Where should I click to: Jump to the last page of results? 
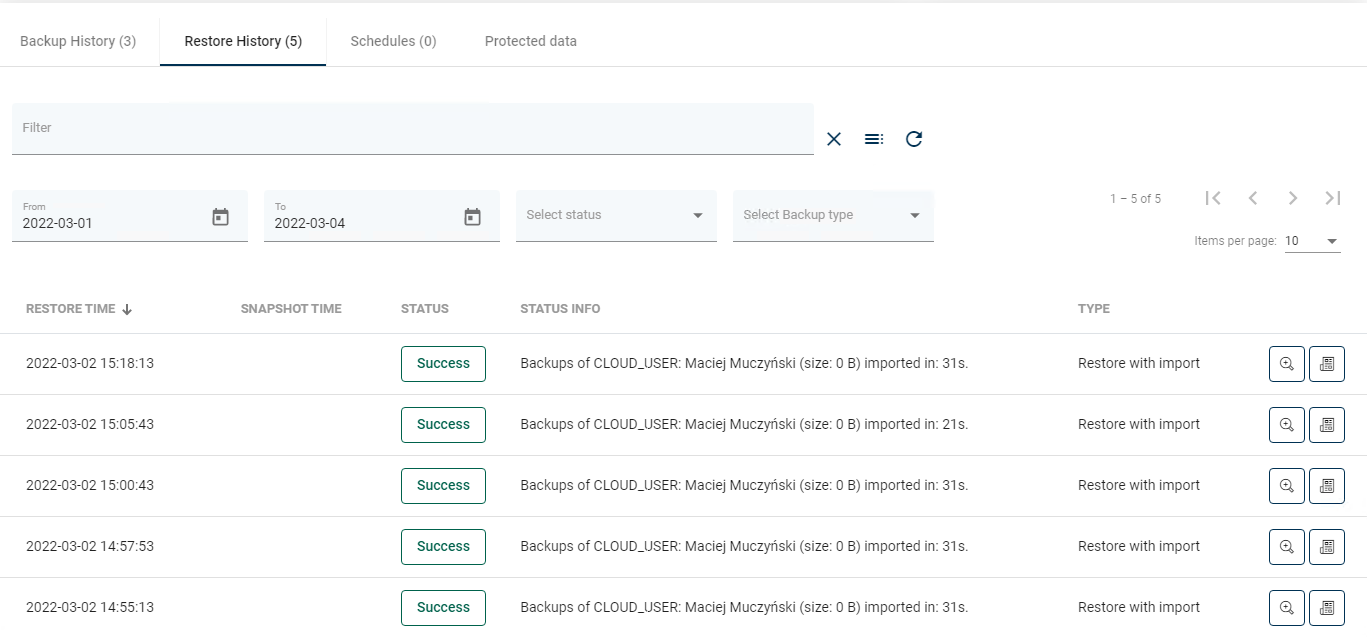(x=1333, y=198)
